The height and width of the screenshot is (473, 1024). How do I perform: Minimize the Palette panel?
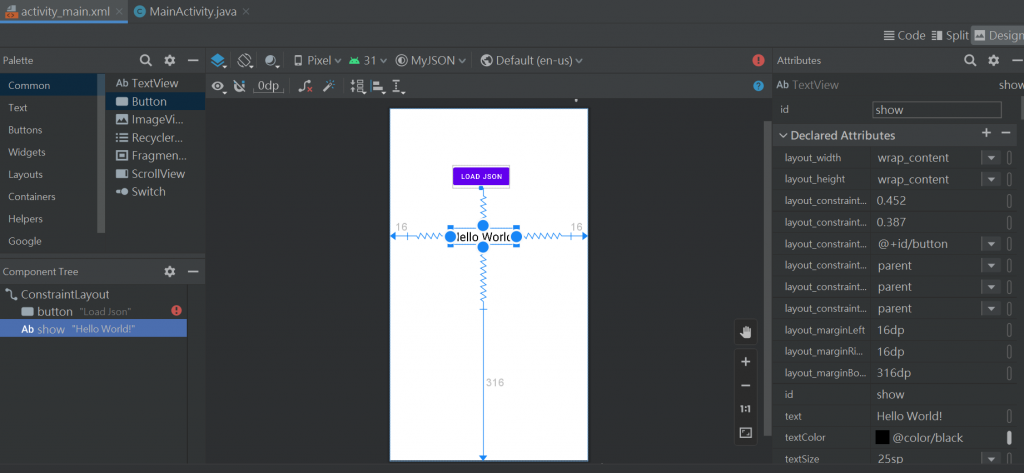click(193, 60)
